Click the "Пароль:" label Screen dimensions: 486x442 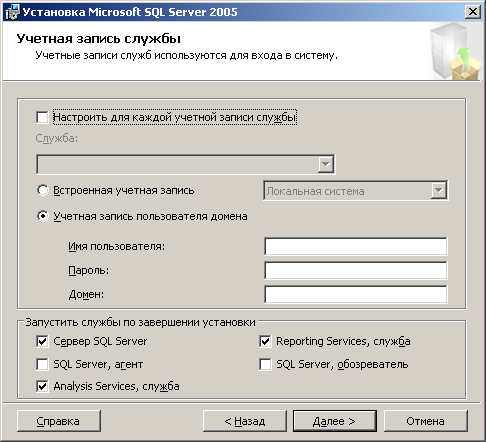point(89,270)
